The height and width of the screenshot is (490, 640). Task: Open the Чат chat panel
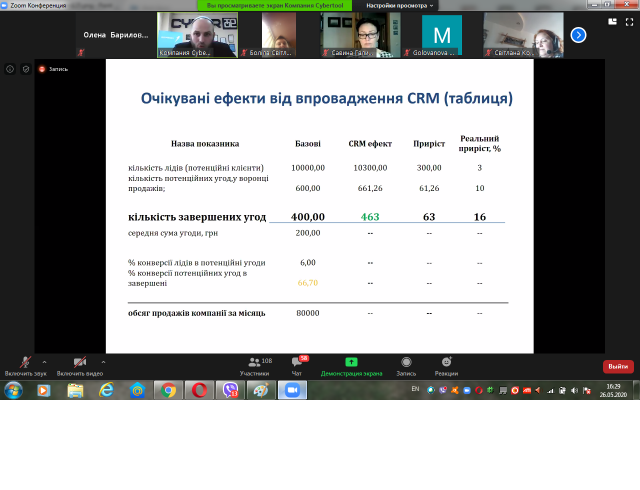pyautogui.click(x=297, y=366)
